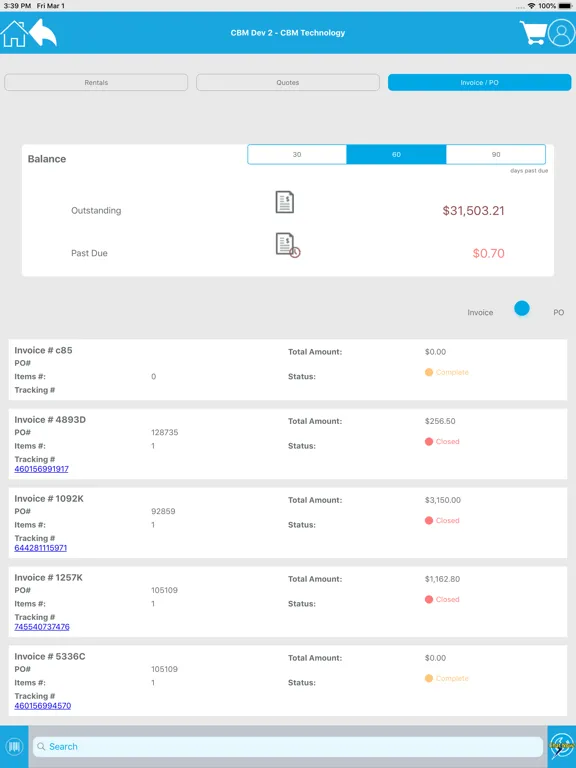The width and height of the screenshot is (576, 768).
Task: Select the Invoice / PO tab
Action: [480, 82]
